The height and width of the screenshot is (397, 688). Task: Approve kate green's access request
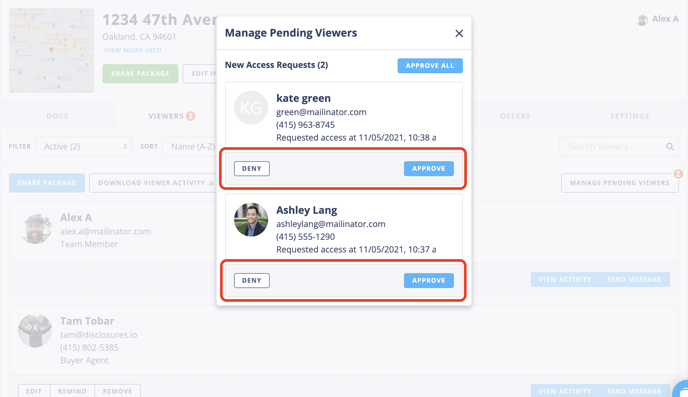click(429, 168)
